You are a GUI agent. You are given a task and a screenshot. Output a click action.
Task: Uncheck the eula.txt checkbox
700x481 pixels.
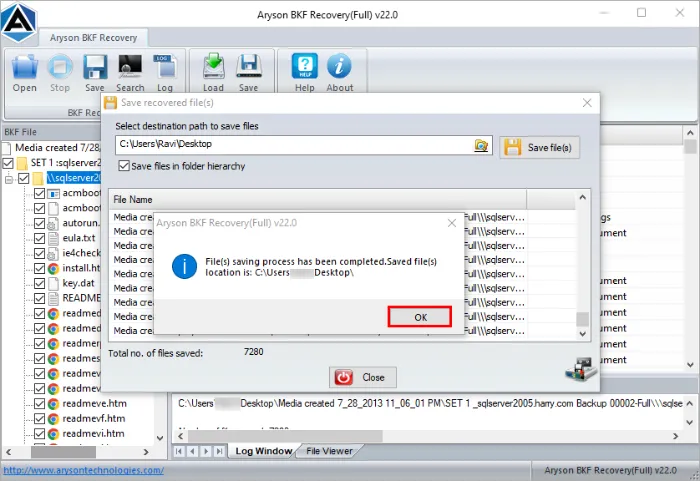pyautogui.click(x=39, y=238)
